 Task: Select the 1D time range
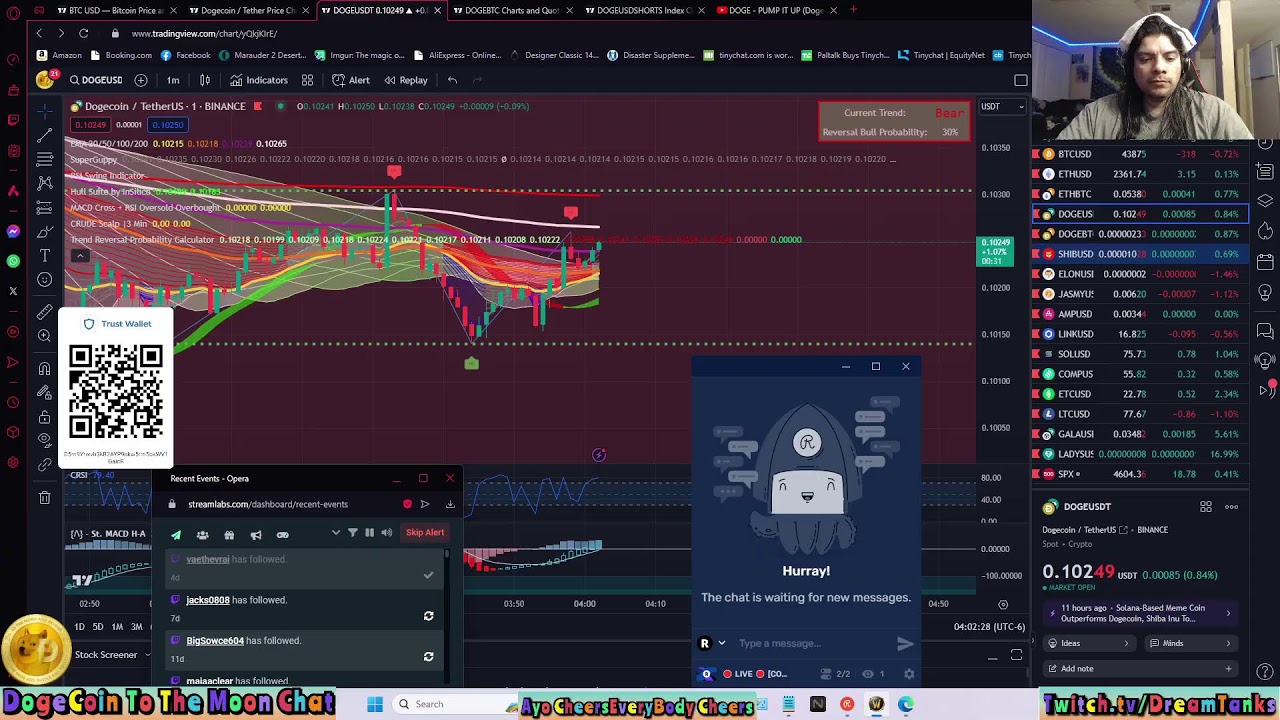(x=79, y=627)
